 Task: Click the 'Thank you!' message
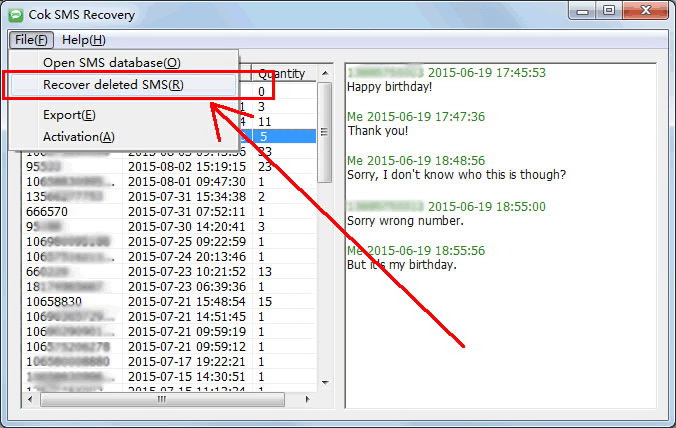[378, 131]
